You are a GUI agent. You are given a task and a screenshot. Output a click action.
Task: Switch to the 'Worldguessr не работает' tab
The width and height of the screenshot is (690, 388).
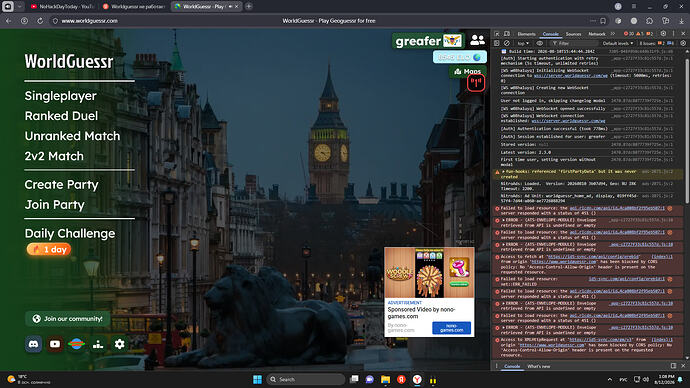134,7
